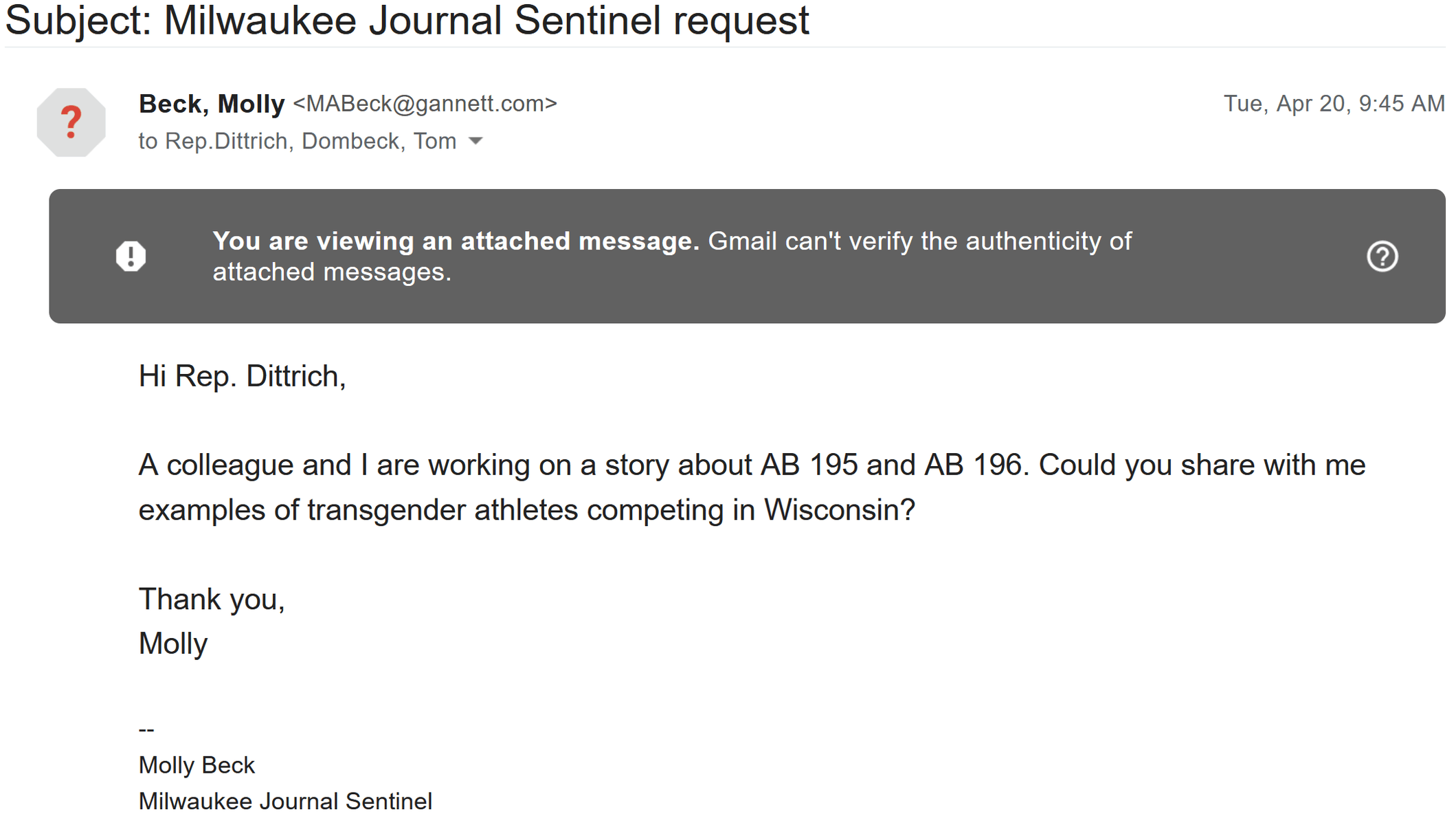Viewport: 1456px width, 825px height.
Task: Click the 'Hi Rep. Dittrich,' greeting line
Action: [x=242, y=377]
